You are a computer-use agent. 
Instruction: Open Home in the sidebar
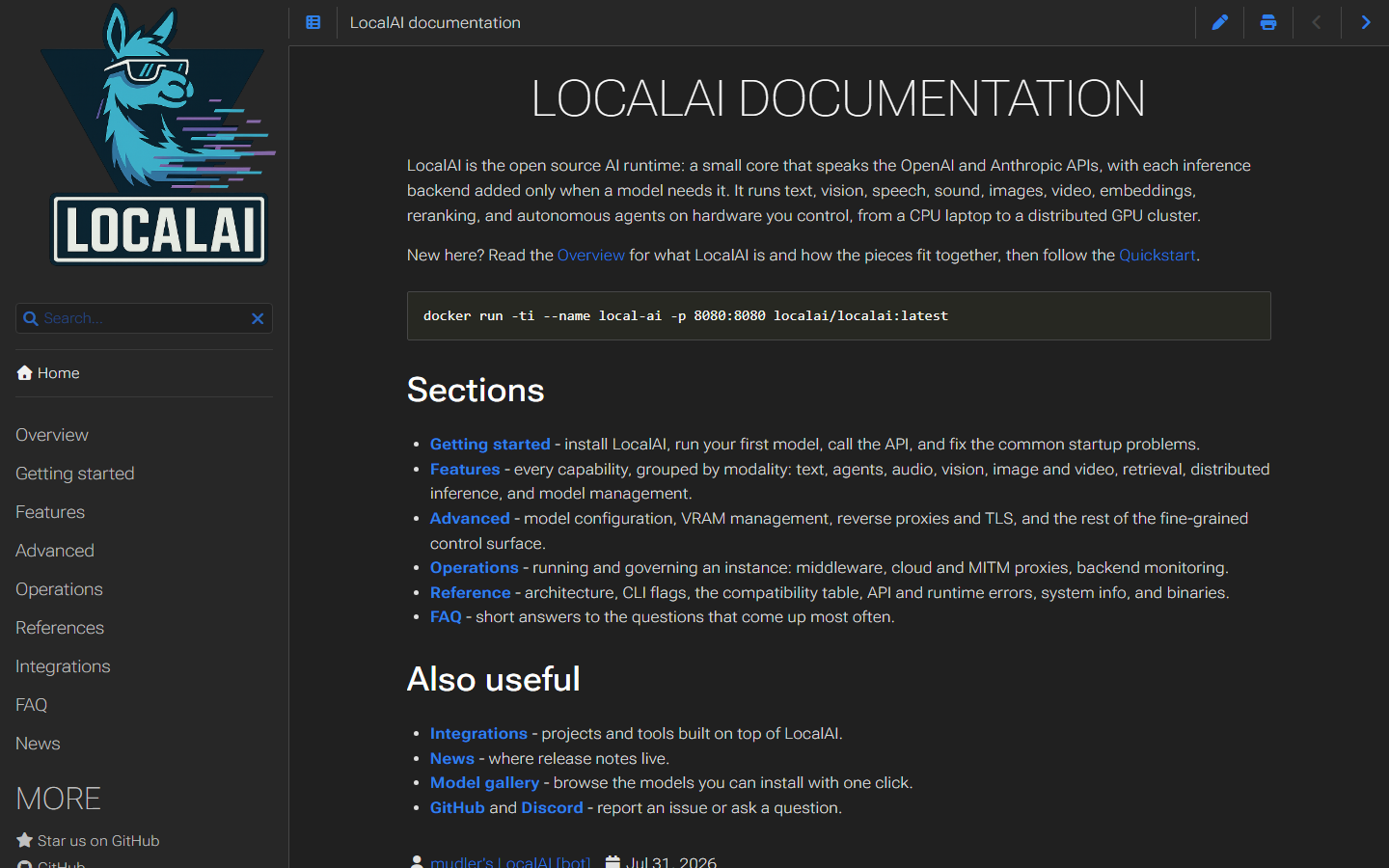tap(48, 373)
